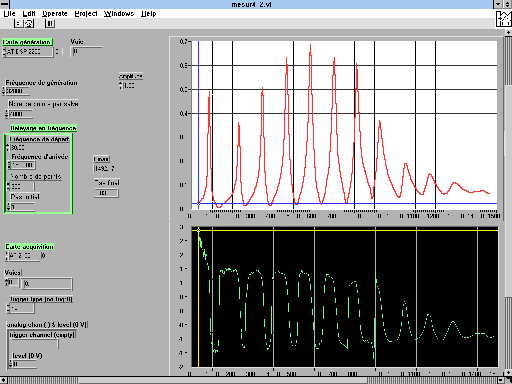Click the VI connector icon under title bar

tap(504, 19)
